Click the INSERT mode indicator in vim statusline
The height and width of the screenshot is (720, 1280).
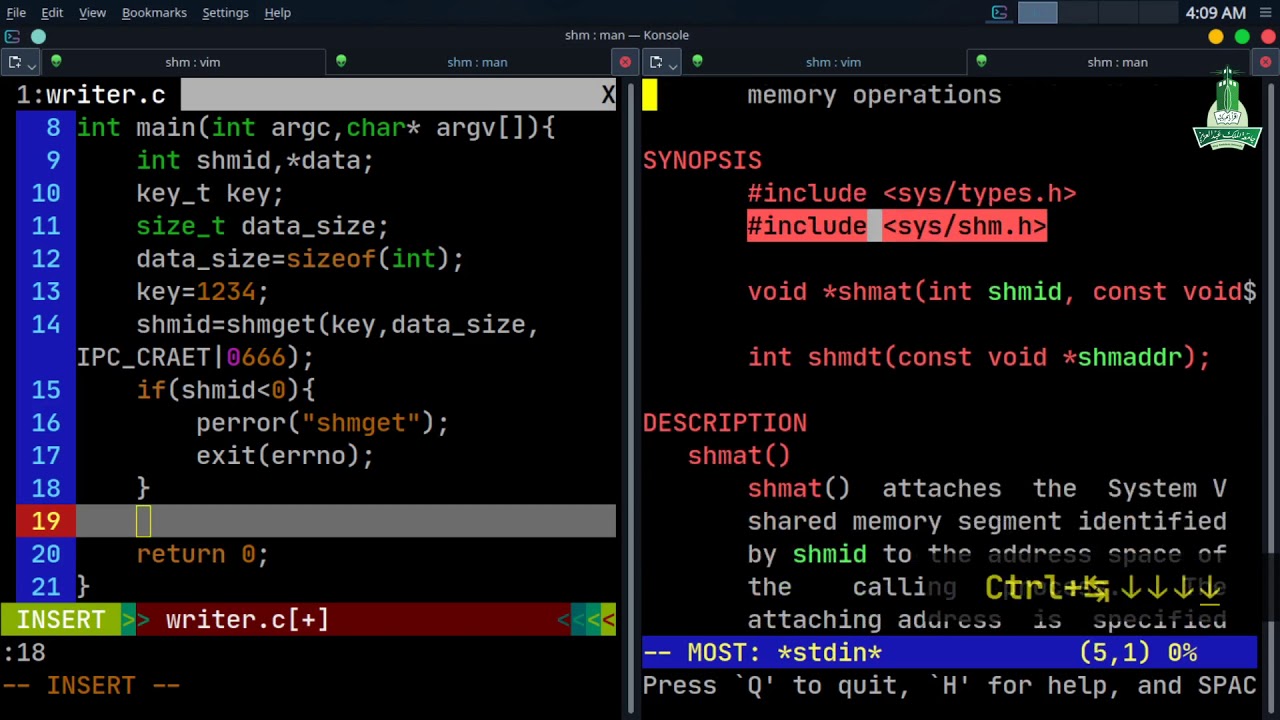[x=60, y=620]
